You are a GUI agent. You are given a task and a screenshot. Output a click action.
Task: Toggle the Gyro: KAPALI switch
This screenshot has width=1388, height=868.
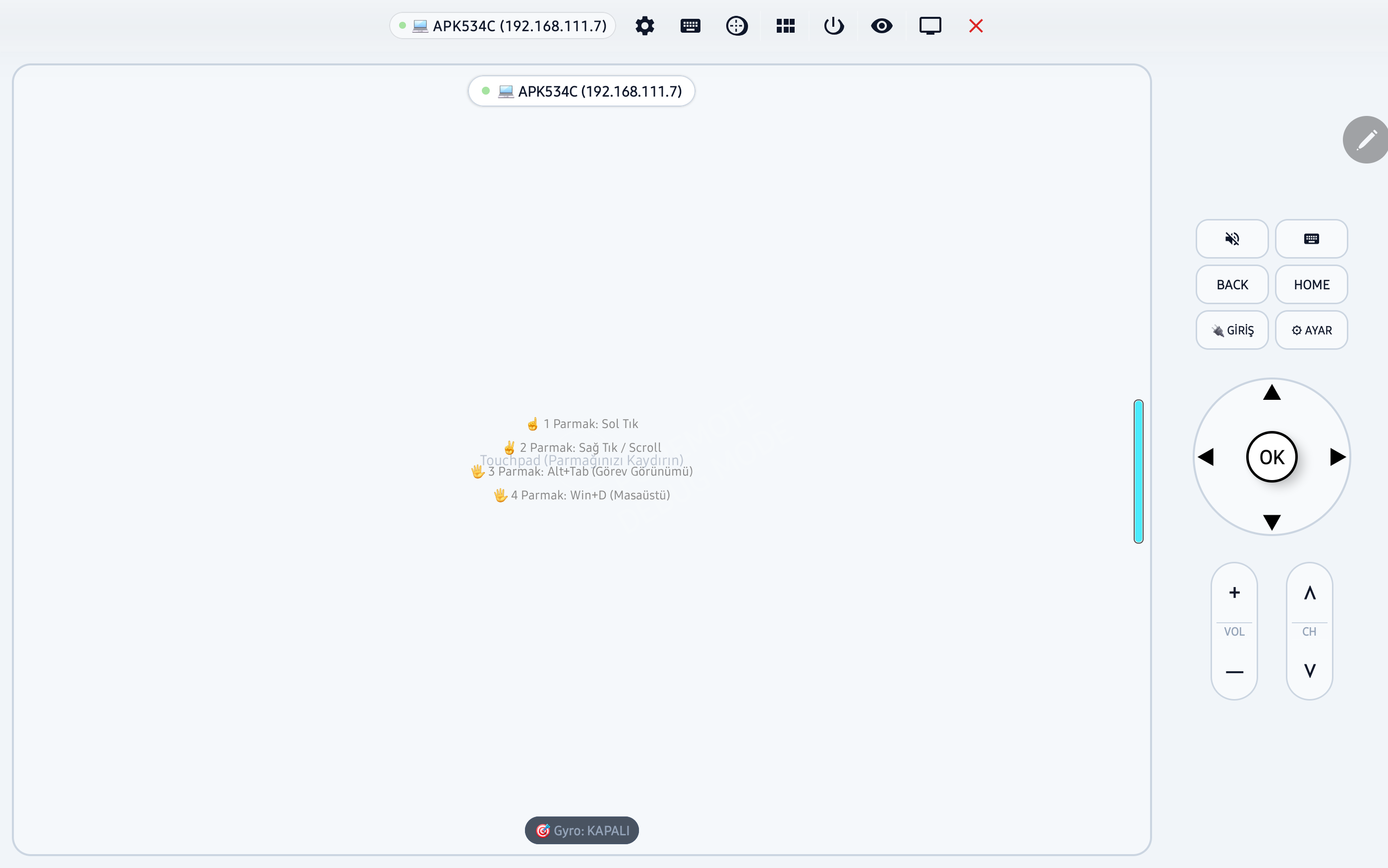[x=582, y=831]
